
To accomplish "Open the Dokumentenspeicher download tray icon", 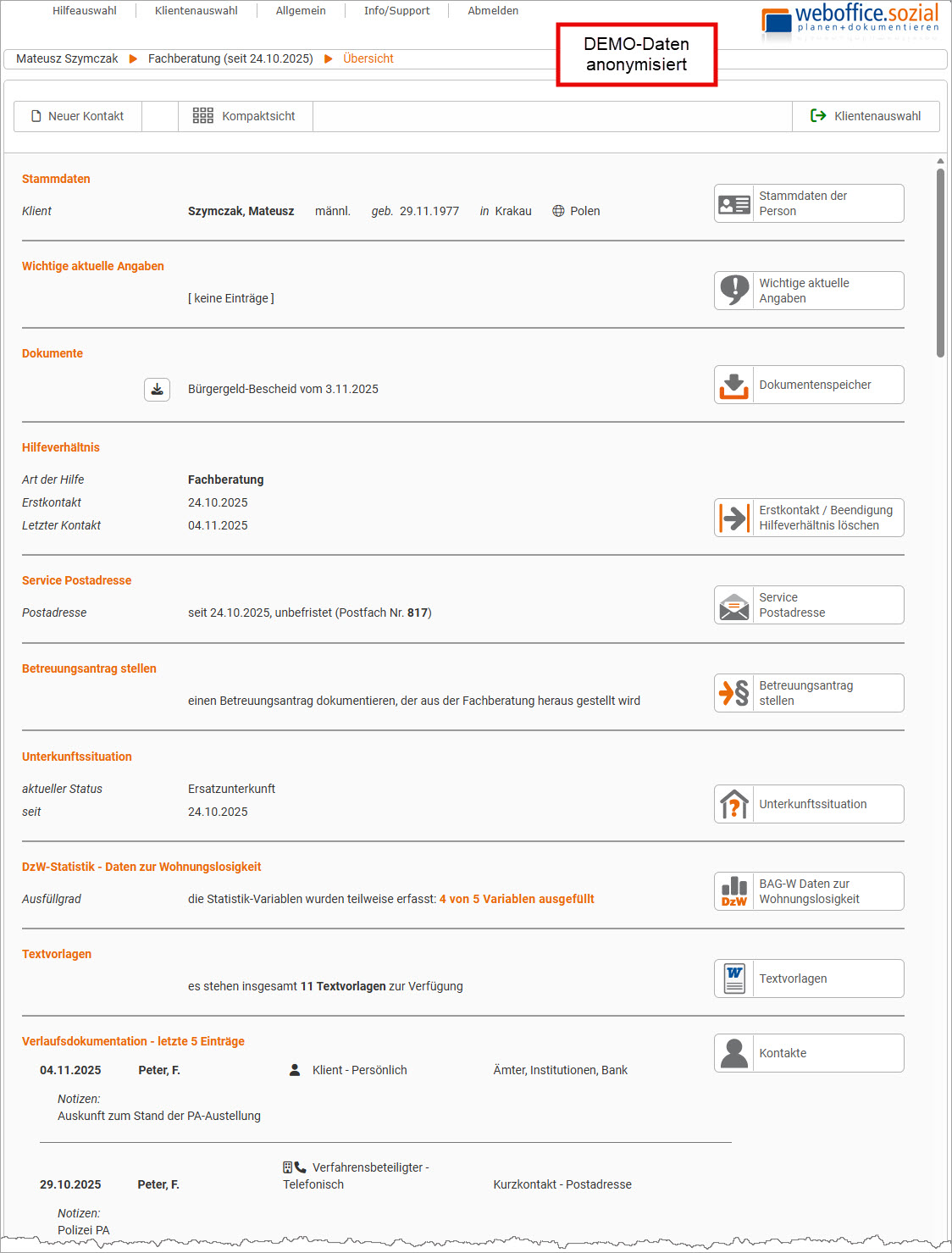I will click(x=733, y=385).
